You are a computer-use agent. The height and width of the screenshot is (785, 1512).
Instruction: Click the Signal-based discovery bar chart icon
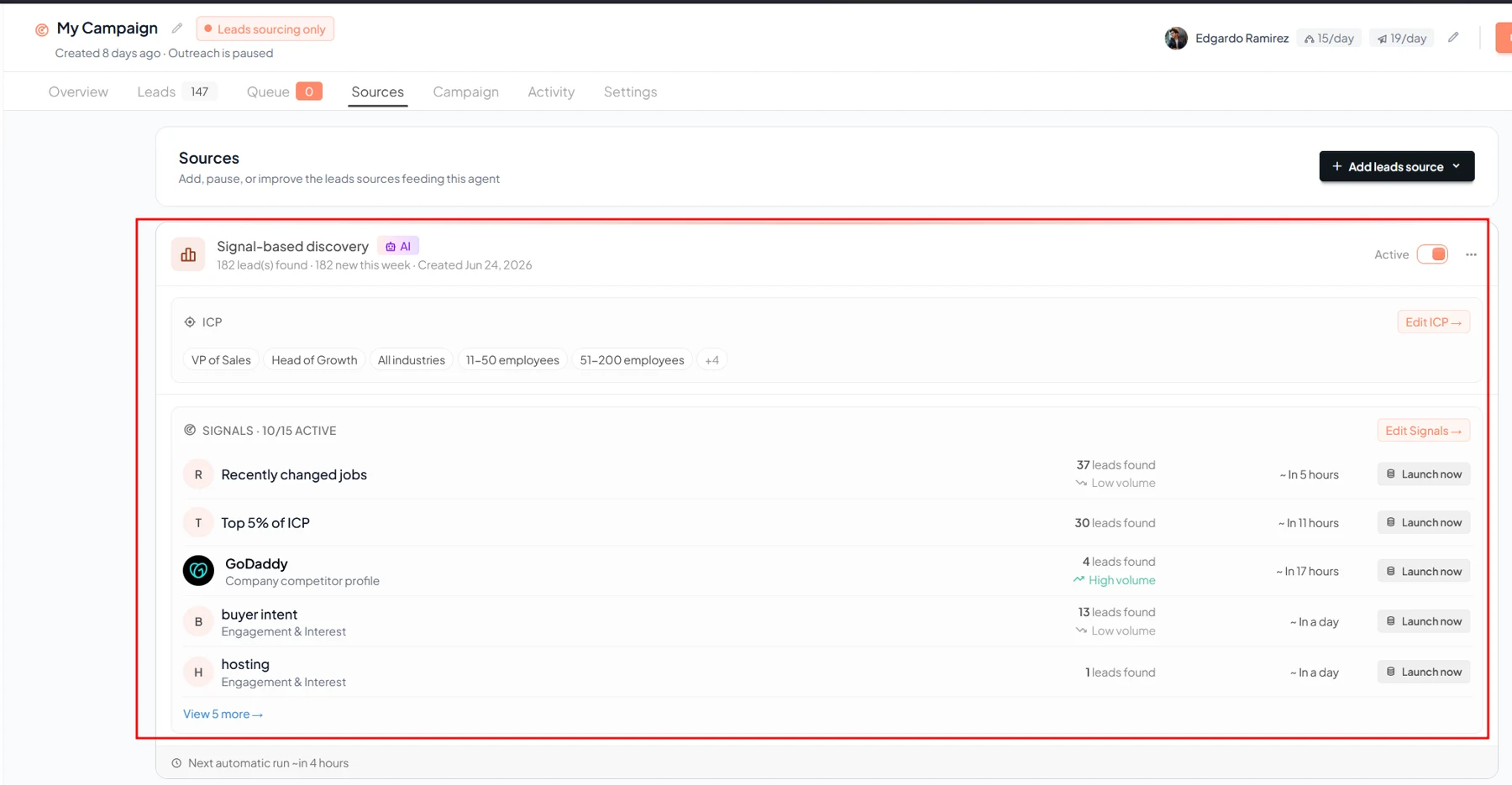click(x=188, y=254)
